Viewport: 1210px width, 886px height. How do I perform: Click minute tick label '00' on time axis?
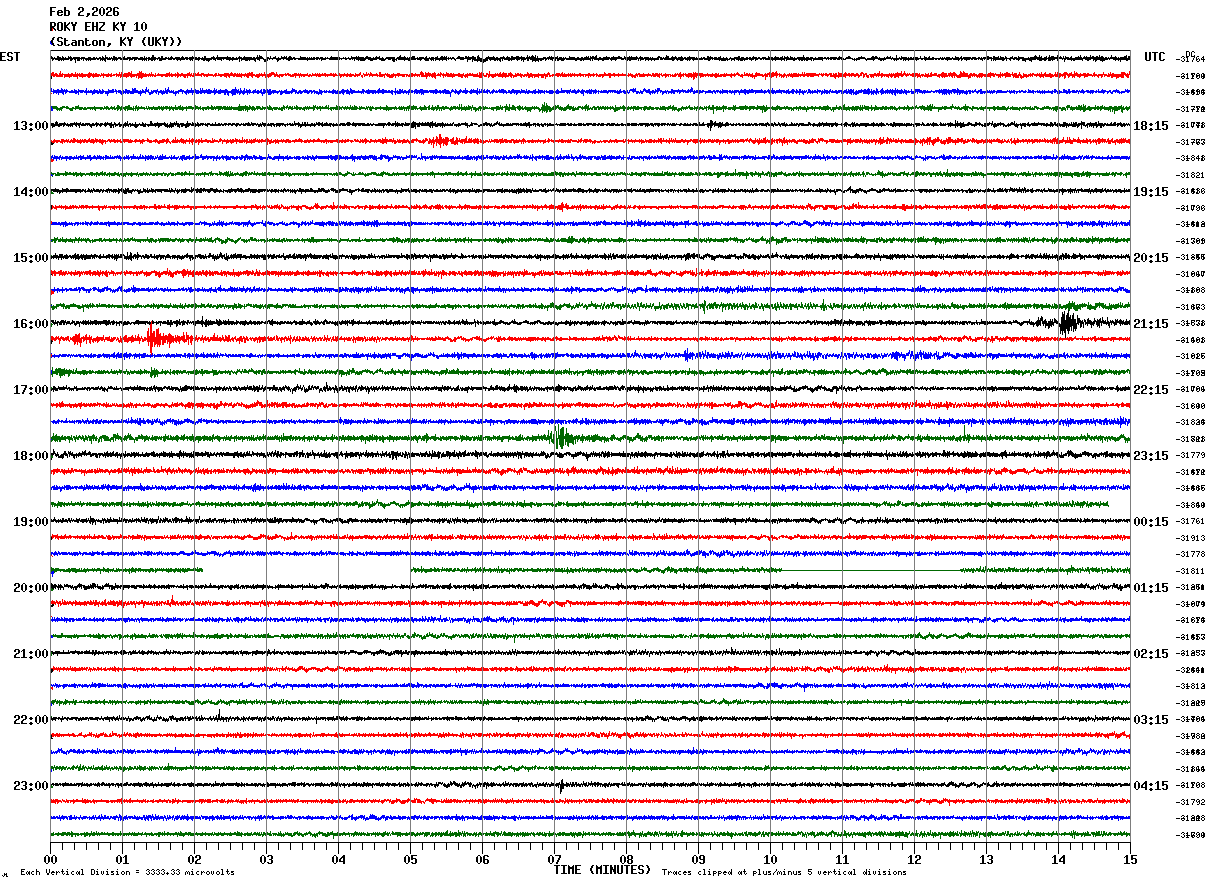(x=50, y=860)
